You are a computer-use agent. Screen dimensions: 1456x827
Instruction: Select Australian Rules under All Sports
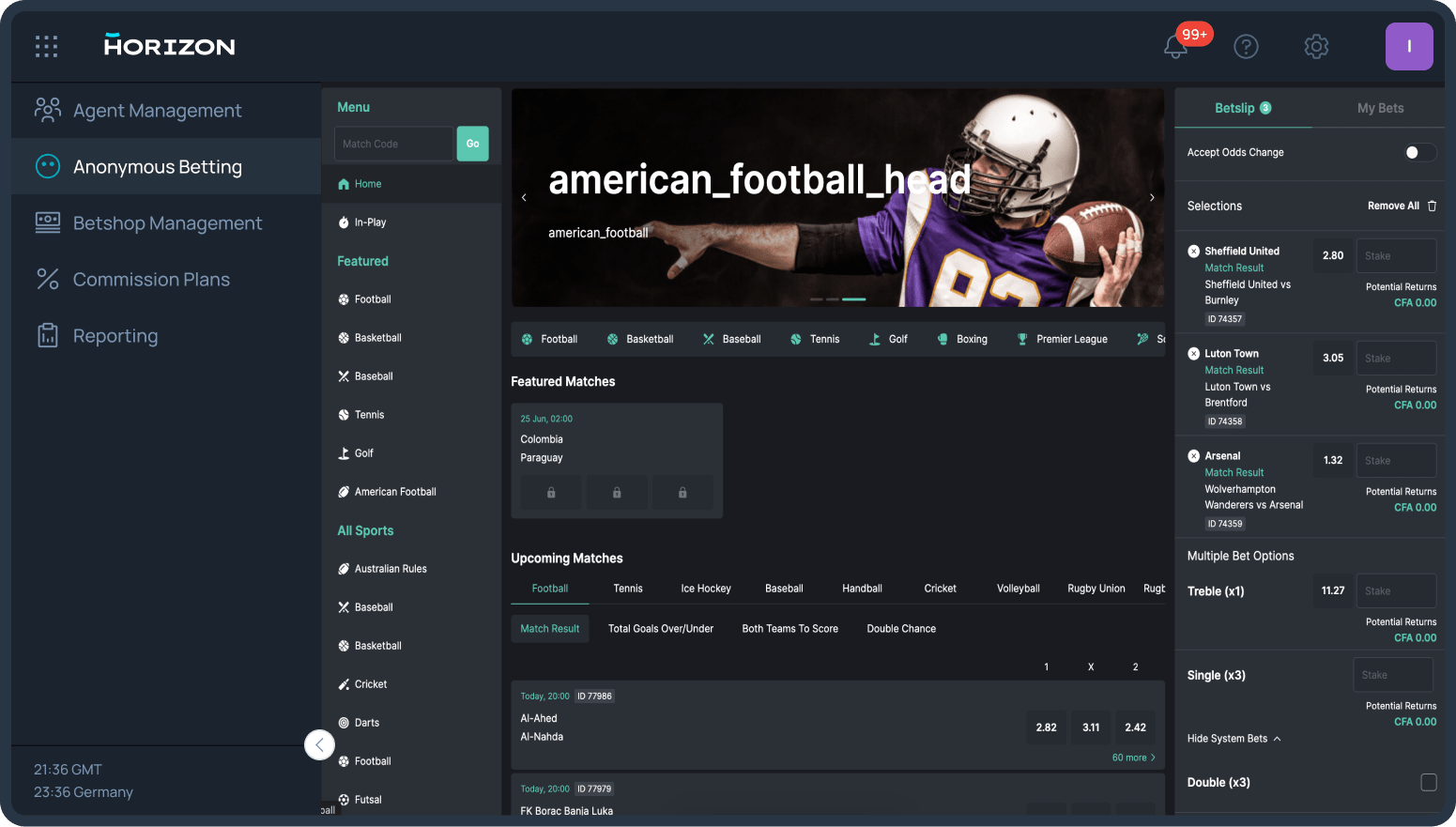411,569
